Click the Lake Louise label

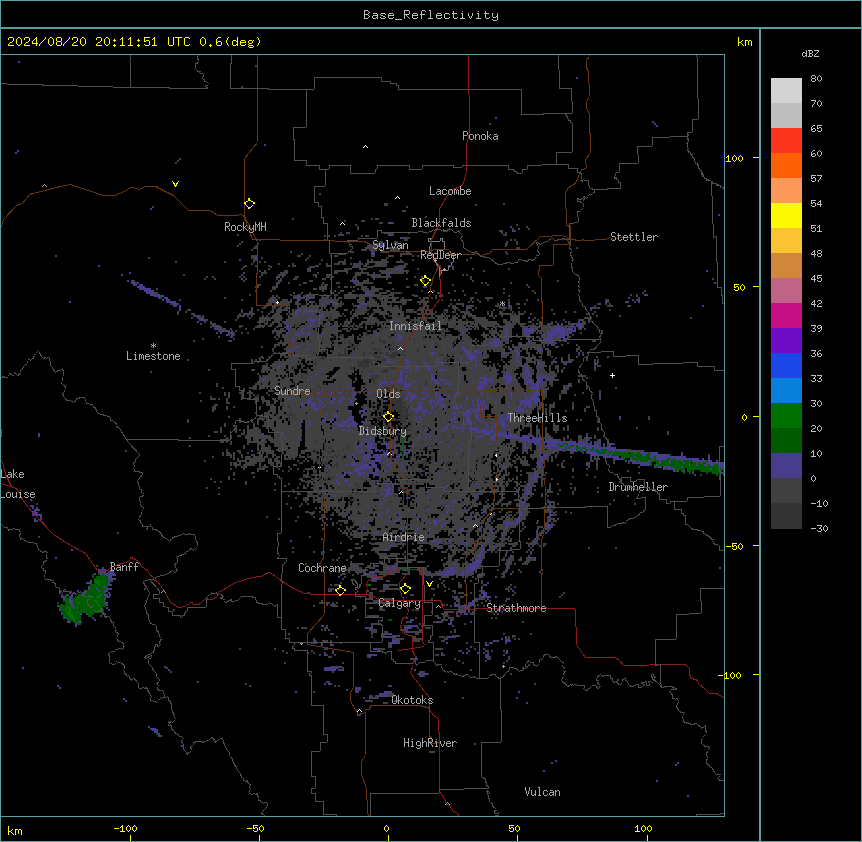(x=18, y=484)
